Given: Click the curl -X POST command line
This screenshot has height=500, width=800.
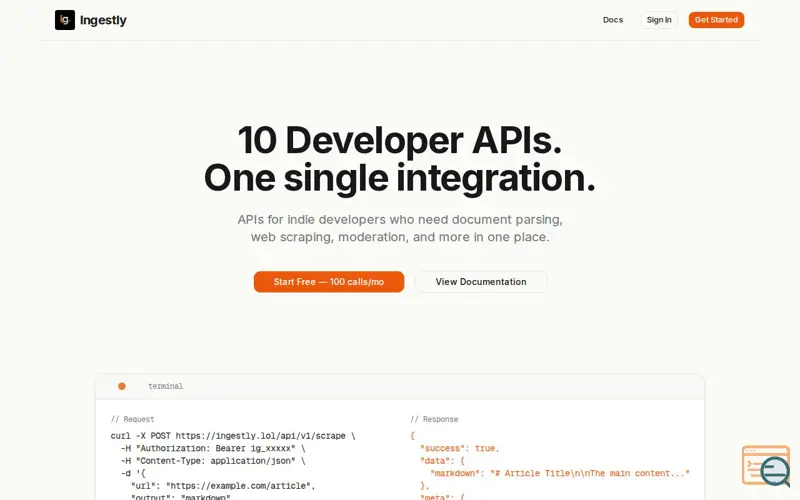Looking at the screenshot, I should (x=233, y=436).
